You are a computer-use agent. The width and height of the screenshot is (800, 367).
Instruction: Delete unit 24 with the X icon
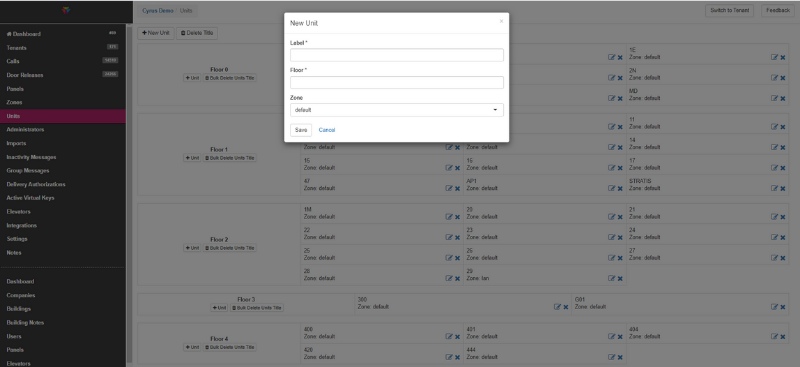pyautogui.click(x=783, y=237)
